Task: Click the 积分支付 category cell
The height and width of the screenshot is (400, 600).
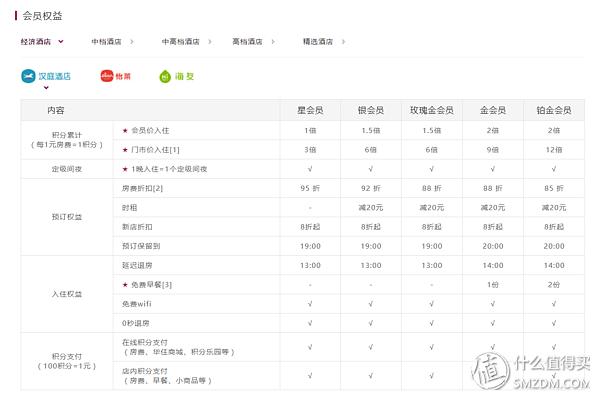Action: tap(67, 361)
